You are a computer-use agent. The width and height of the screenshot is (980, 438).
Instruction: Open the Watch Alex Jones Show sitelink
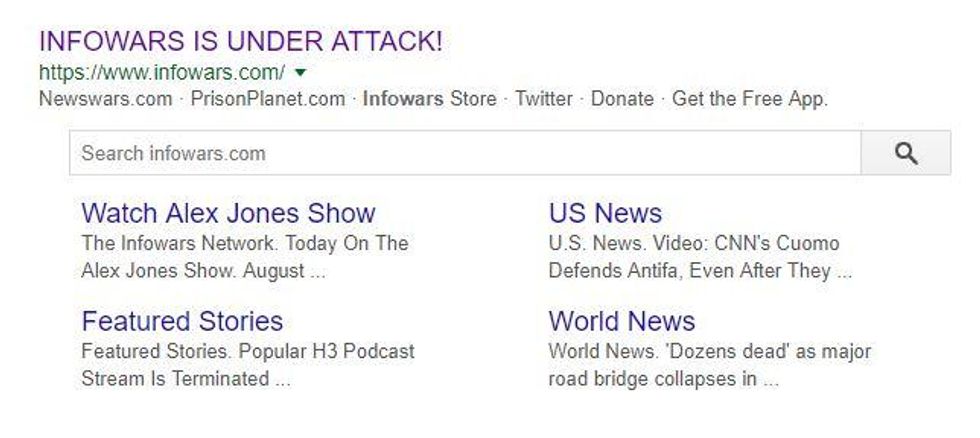coord(228,213)
